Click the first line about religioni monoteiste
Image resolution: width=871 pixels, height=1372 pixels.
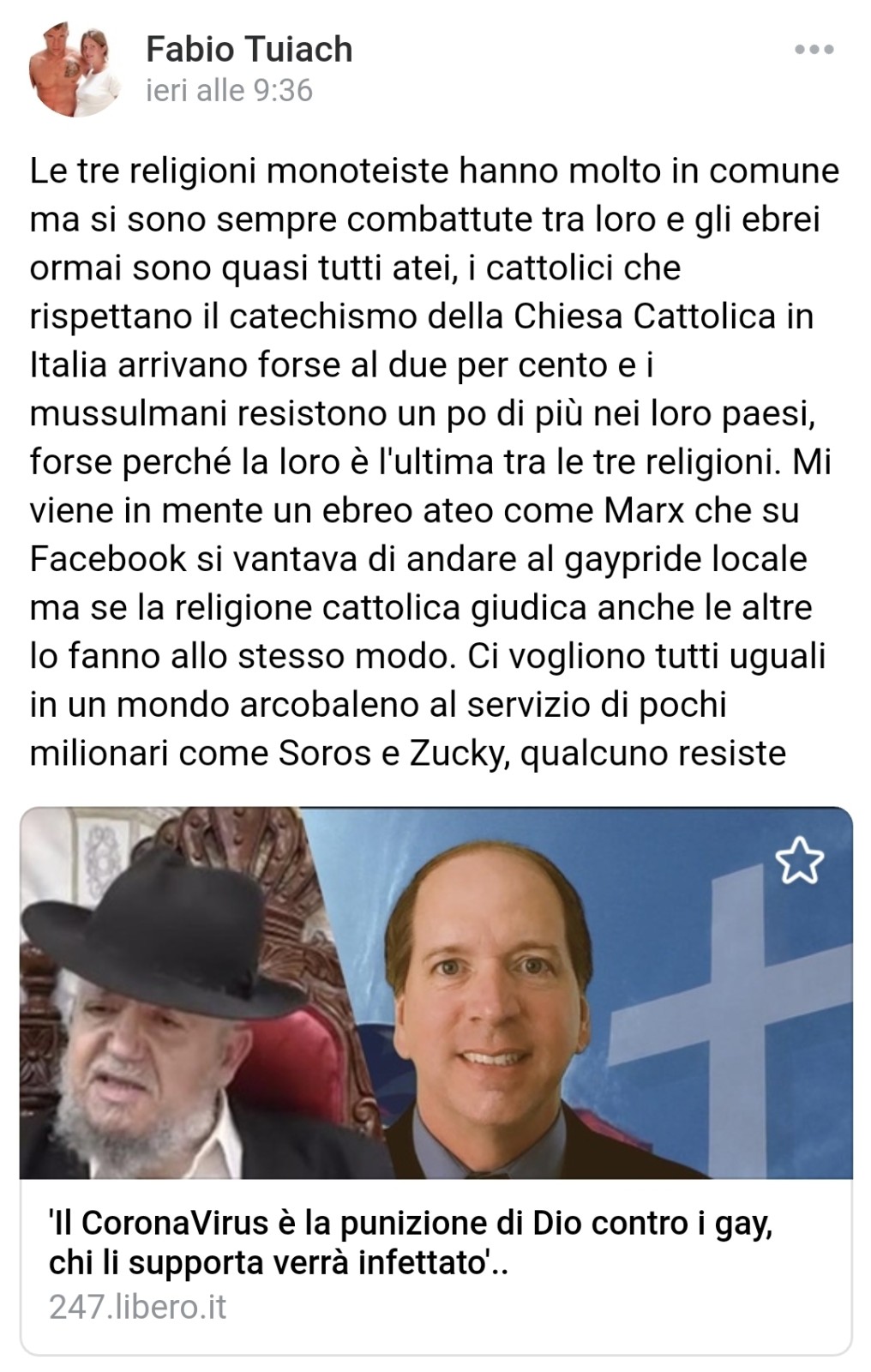click(x=435, y=171)
